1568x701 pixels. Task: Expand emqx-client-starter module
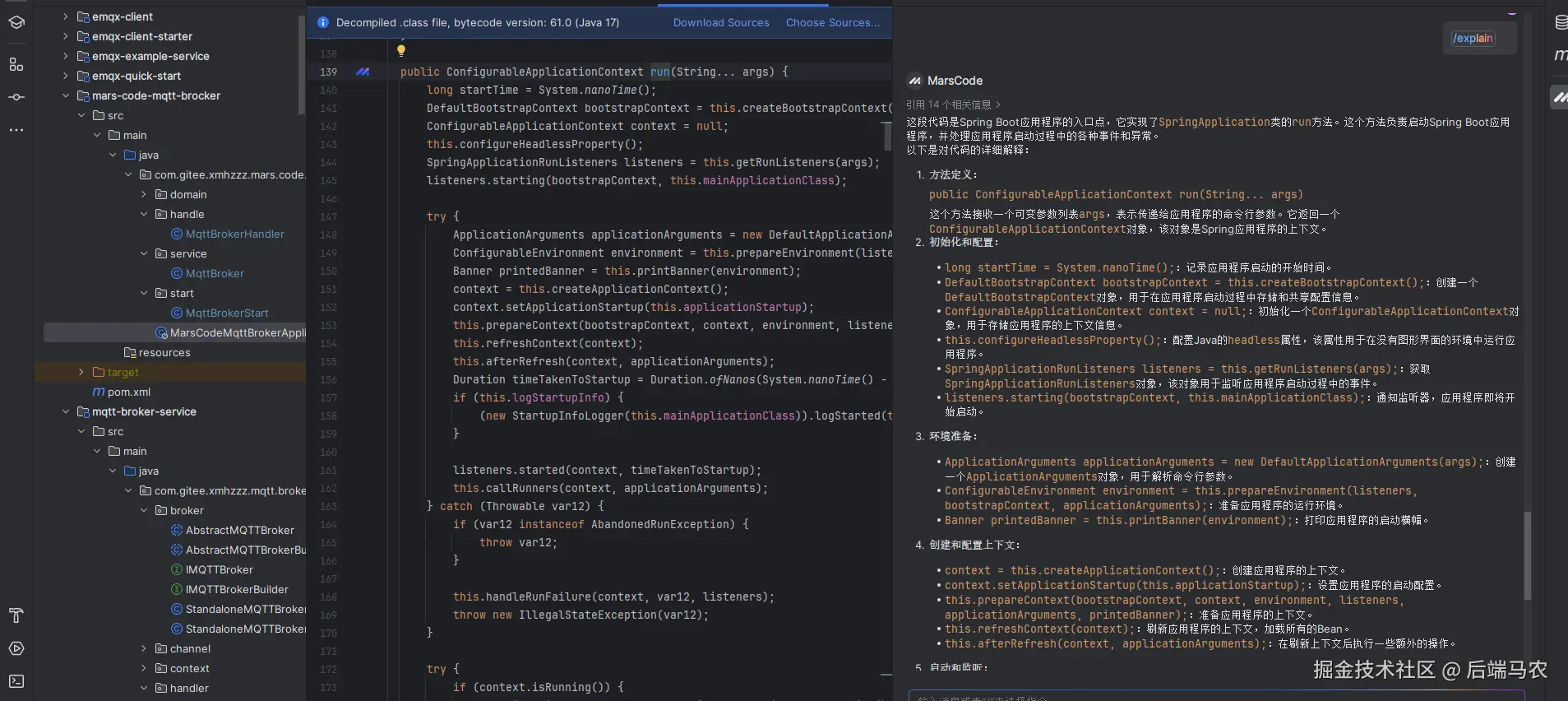click(x=65, y=36)
